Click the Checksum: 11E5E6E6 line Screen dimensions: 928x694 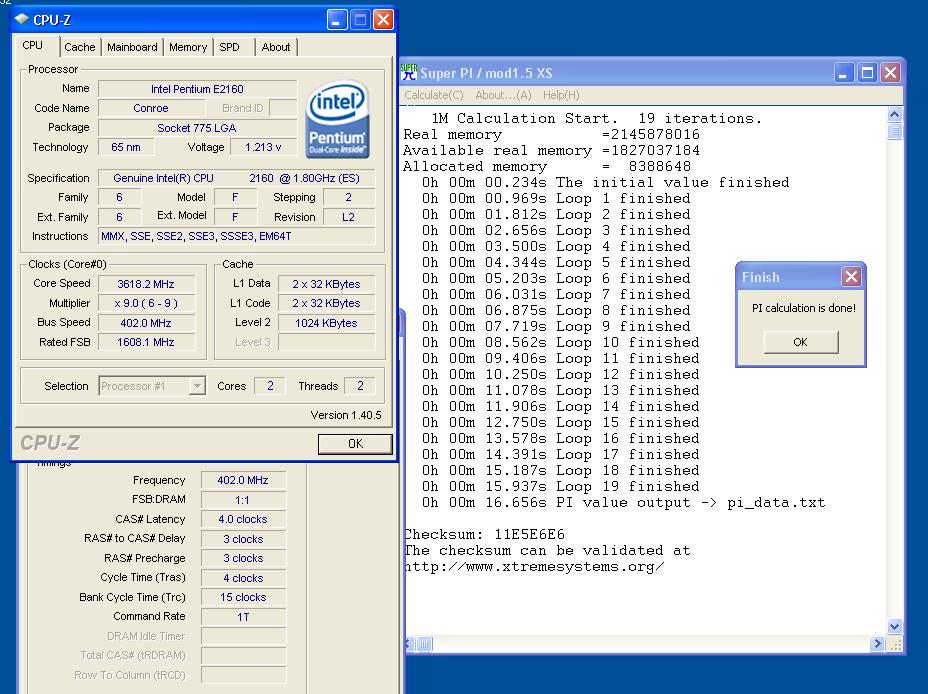[485, 535]
